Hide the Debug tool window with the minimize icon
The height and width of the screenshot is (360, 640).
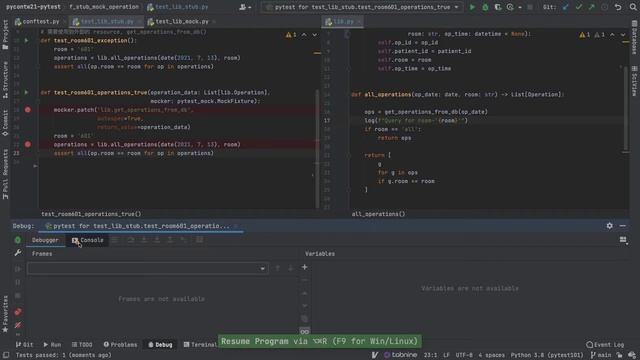coord(622,225)
